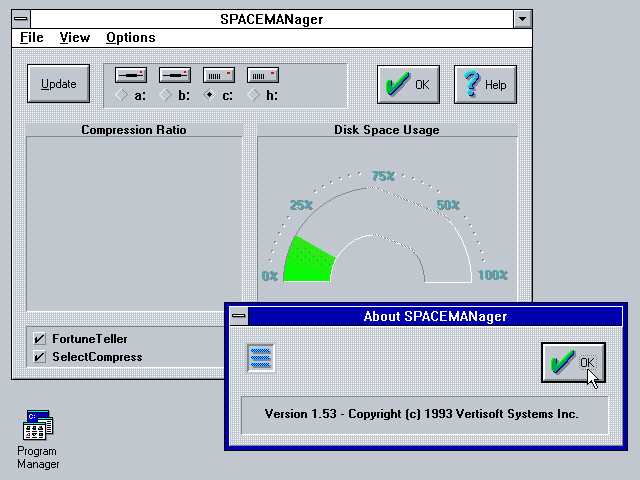Image resolution: width=640 pixels, height=480 pixels.
Task: Click the About SPACEMANager title bar
Action: pyautogui.click(x=435, y=316)
